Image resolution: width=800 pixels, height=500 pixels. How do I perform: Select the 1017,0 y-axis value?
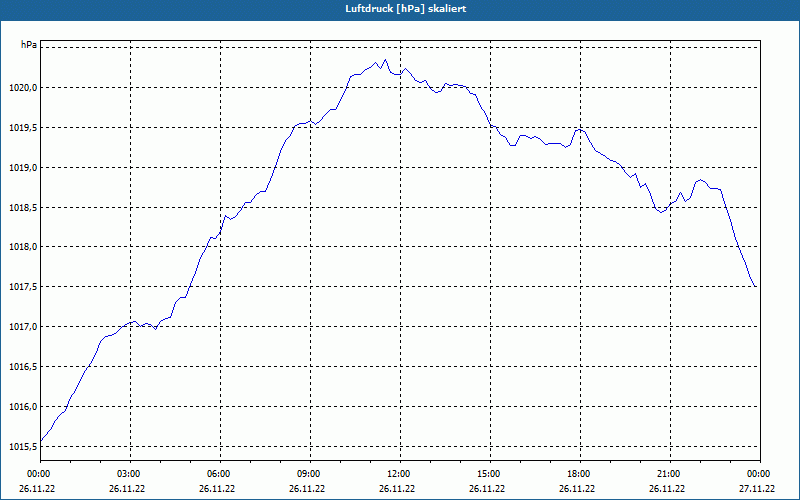pos(23,327)
